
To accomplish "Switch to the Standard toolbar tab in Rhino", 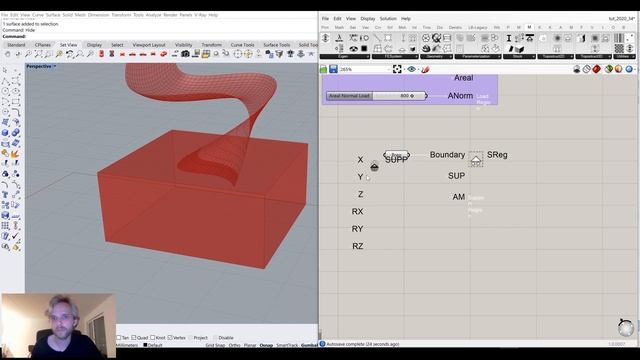I will pyautogui.click(x=16, y=45).
